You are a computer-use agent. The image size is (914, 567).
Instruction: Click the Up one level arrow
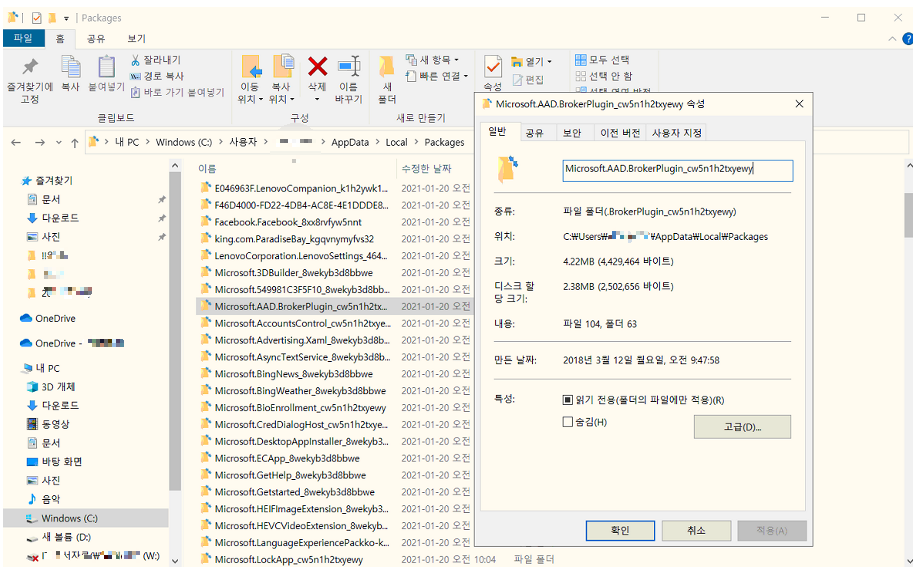click(x=75, y=142)
